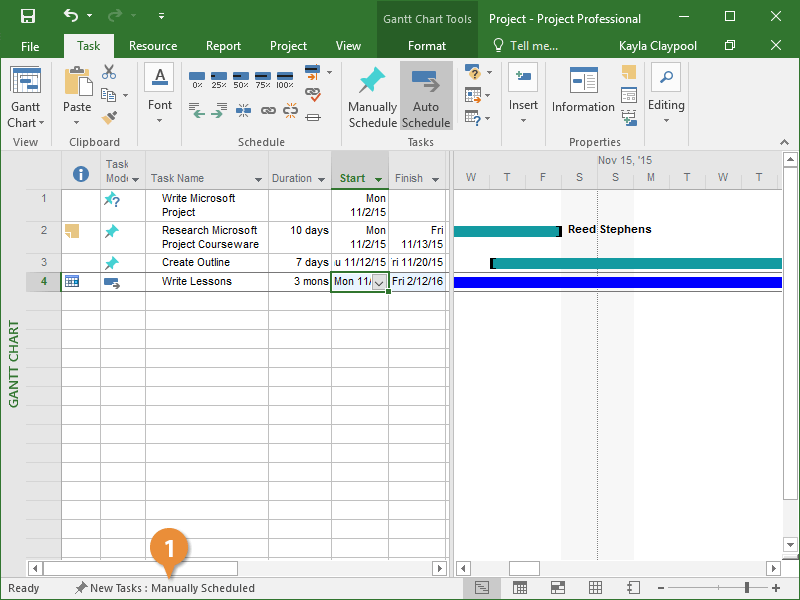Save the project with the Save icon
This screenshot has width=800, height=600.
28,17
